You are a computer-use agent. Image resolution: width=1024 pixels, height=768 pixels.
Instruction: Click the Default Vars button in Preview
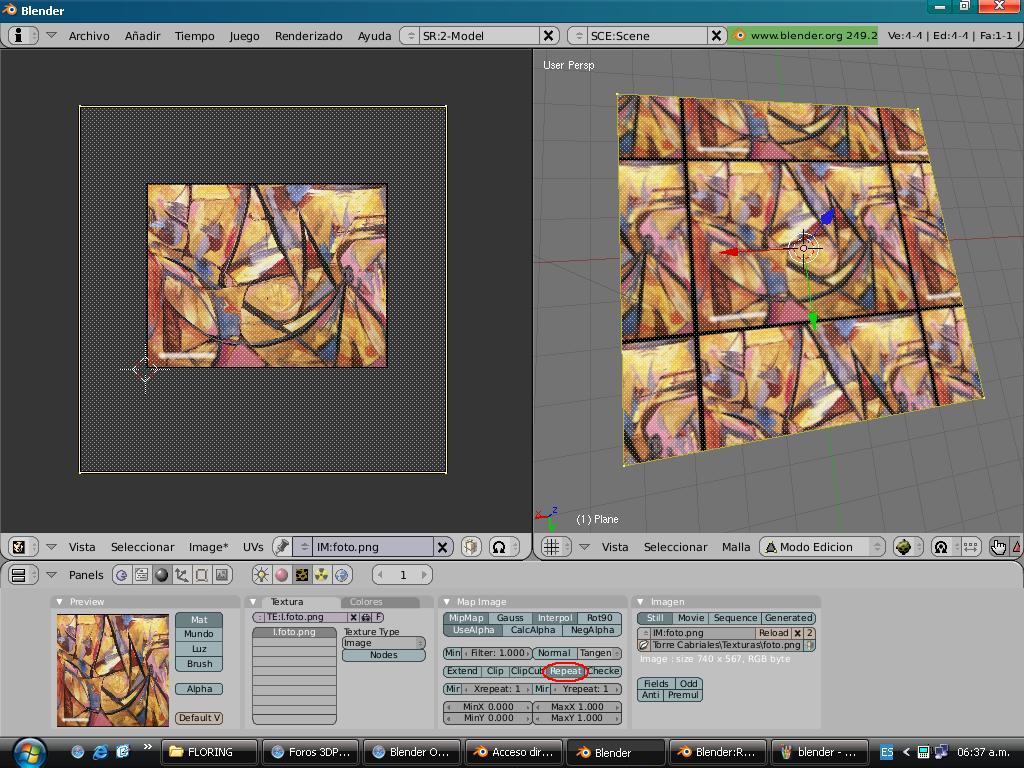[199, 718]
